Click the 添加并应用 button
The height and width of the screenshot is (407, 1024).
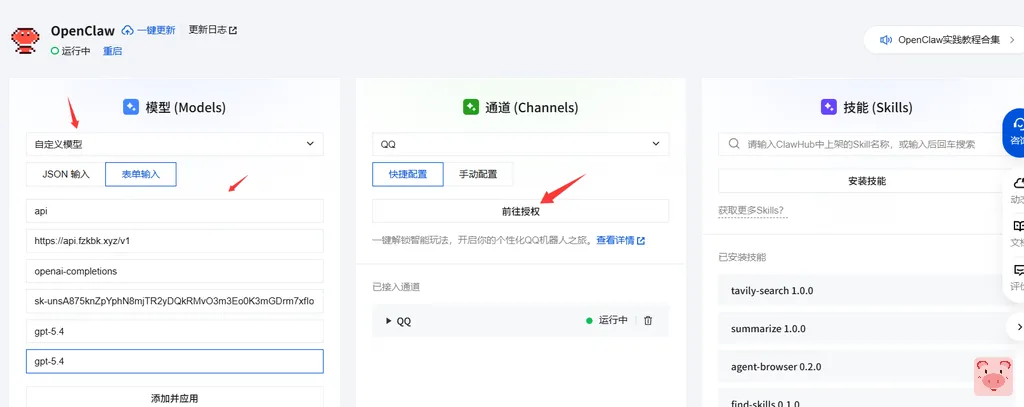point(175,398)
